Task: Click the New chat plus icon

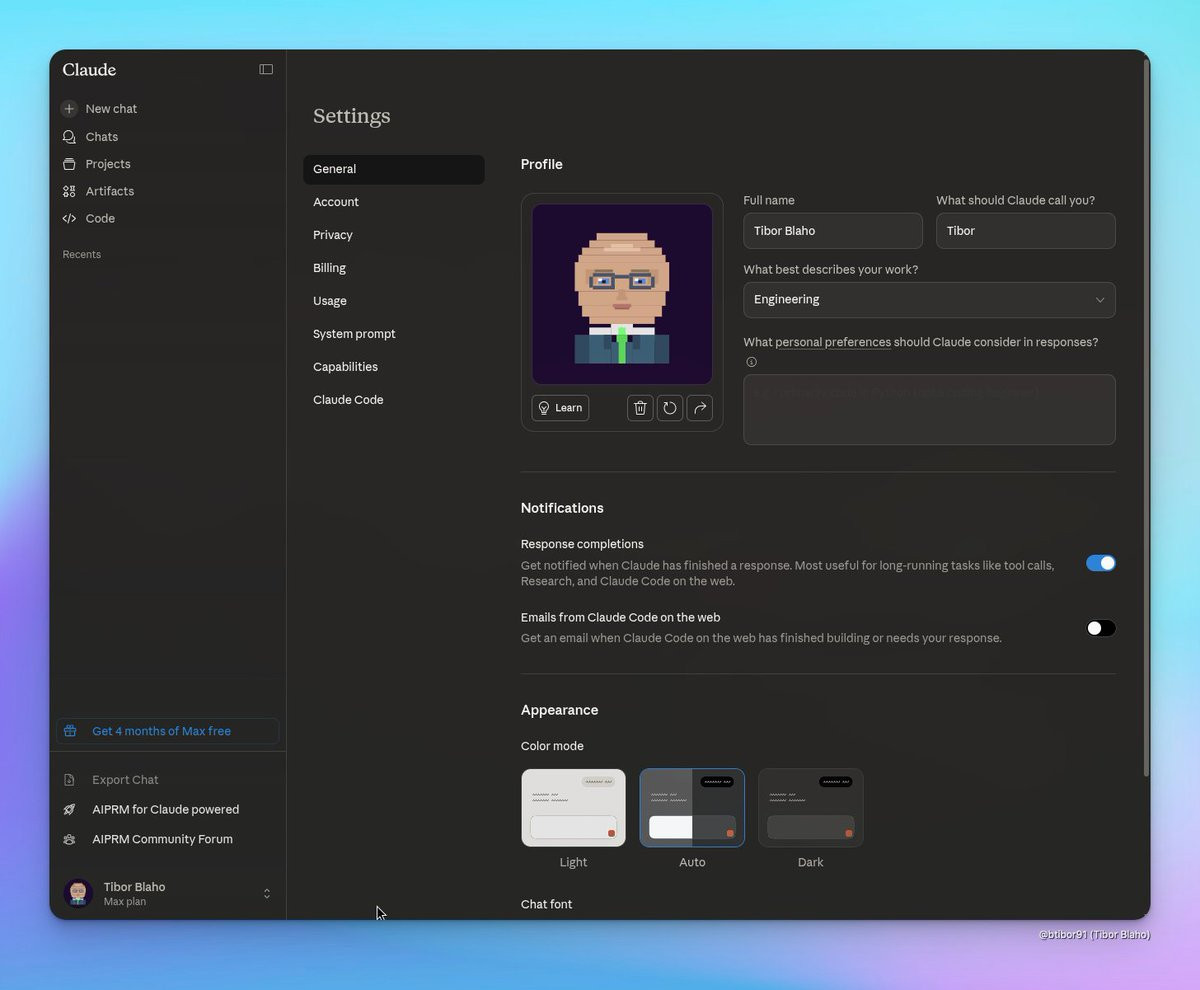Action: point(69,108)
